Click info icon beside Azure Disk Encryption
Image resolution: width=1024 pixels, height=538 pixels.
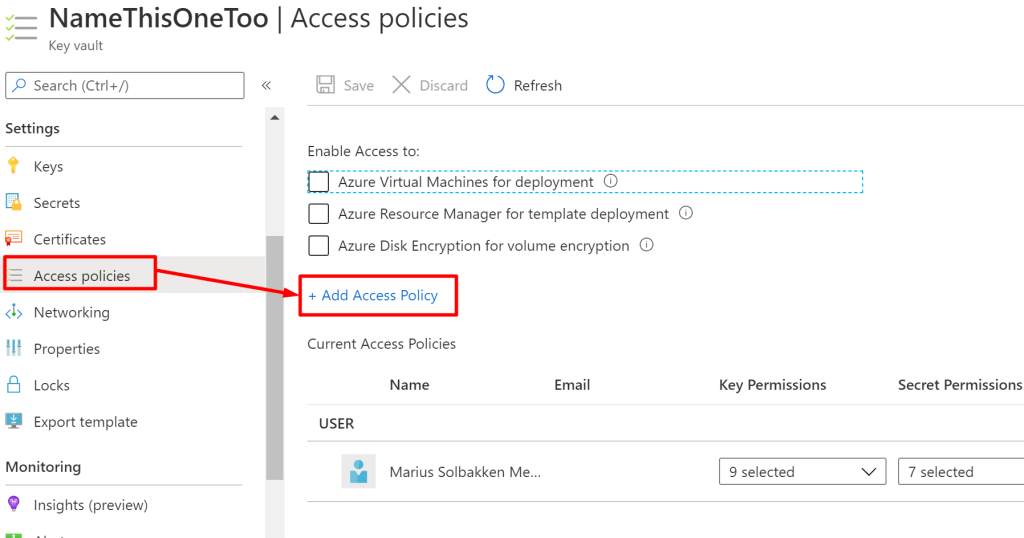(646, 245)
